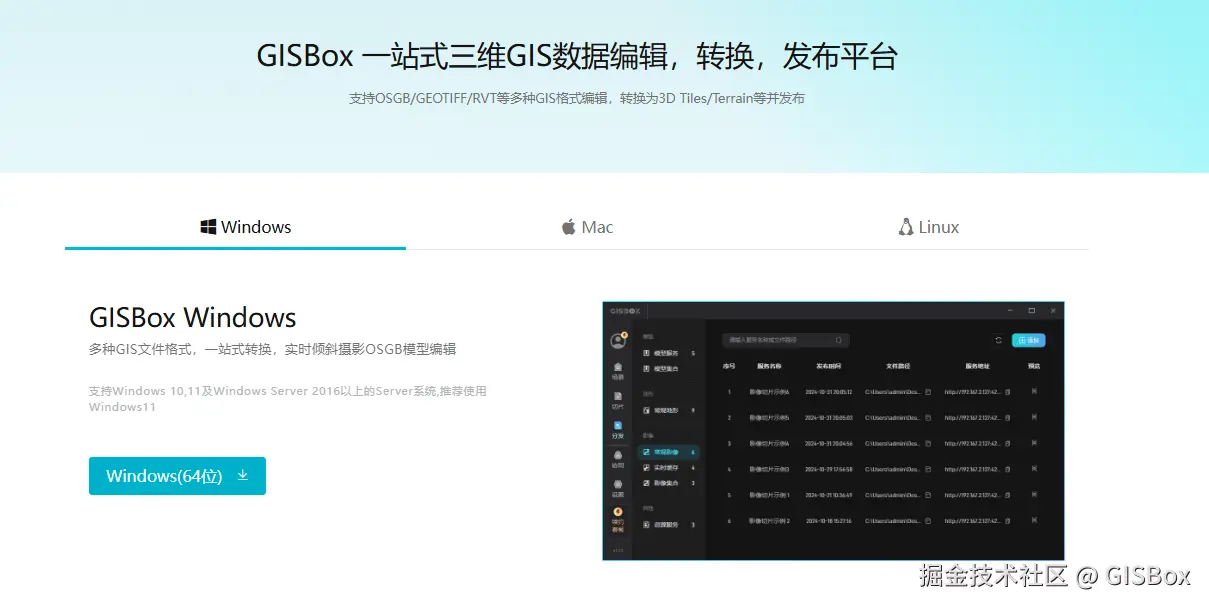This screenshot has width=1209, height=608.
Task: Click the publish time 2024-10-31 20:05:12
Action: point(829,392)
